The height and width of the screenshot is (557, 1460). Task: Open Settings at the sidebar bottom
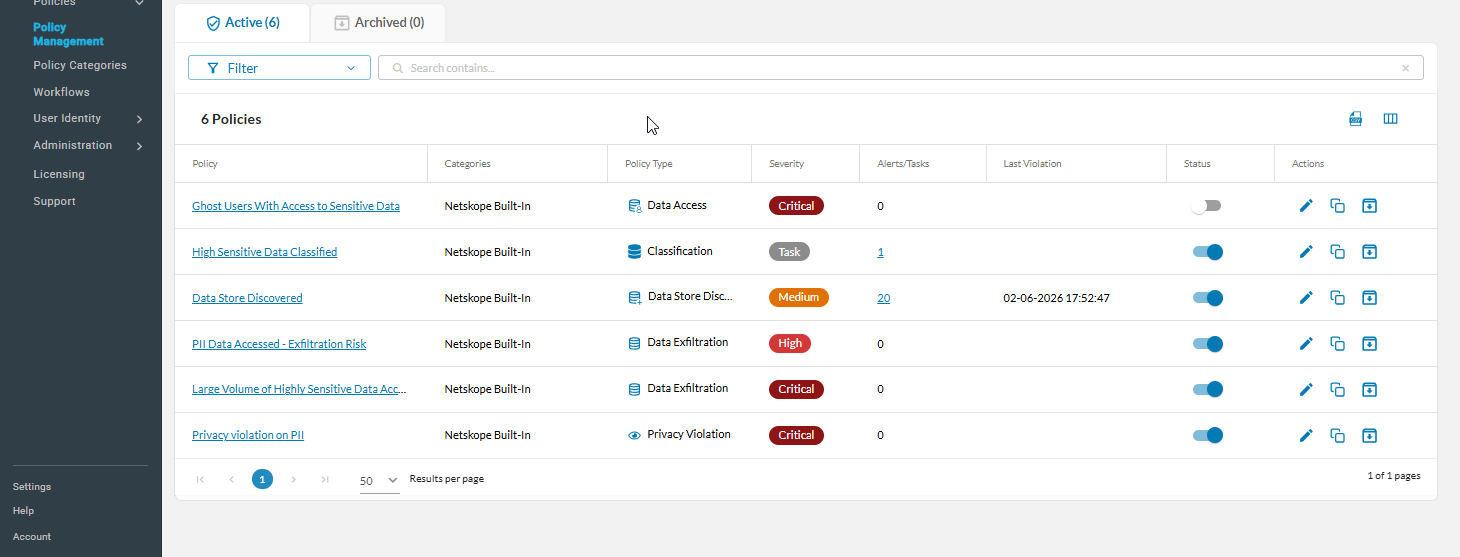(x=32, y=487)
